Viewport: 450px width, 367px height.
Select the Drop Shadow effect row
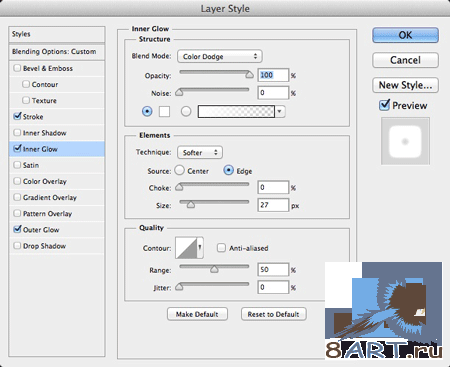pos(57,246)
